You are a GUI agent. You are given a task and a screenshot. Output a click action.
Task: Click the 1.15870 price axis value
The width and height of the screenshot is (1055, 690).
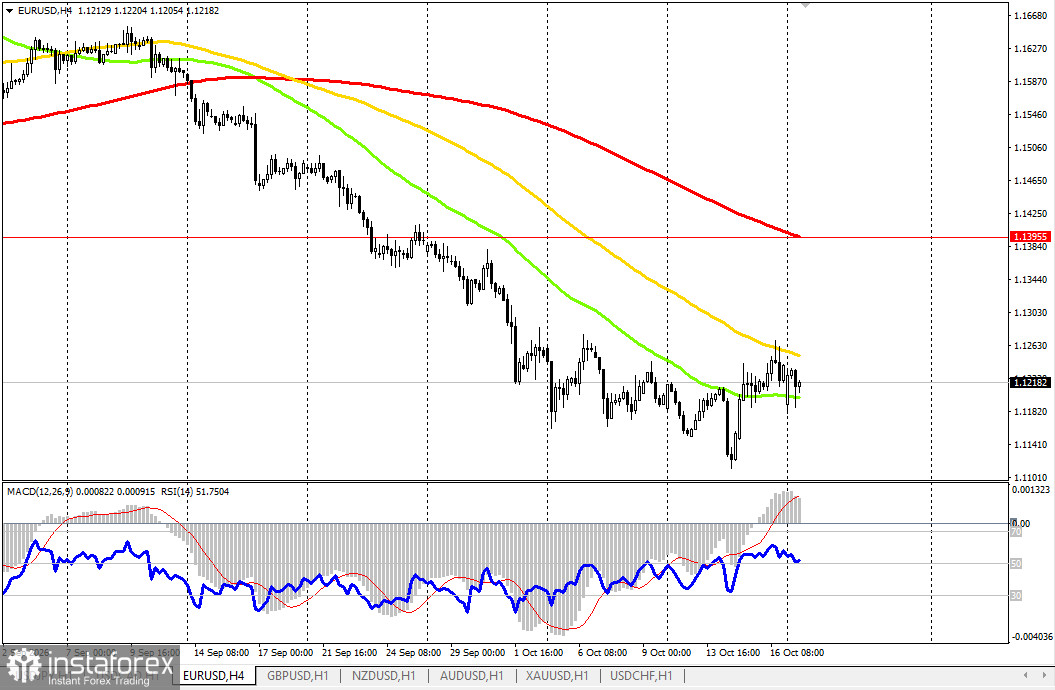tap(1030, 82)
